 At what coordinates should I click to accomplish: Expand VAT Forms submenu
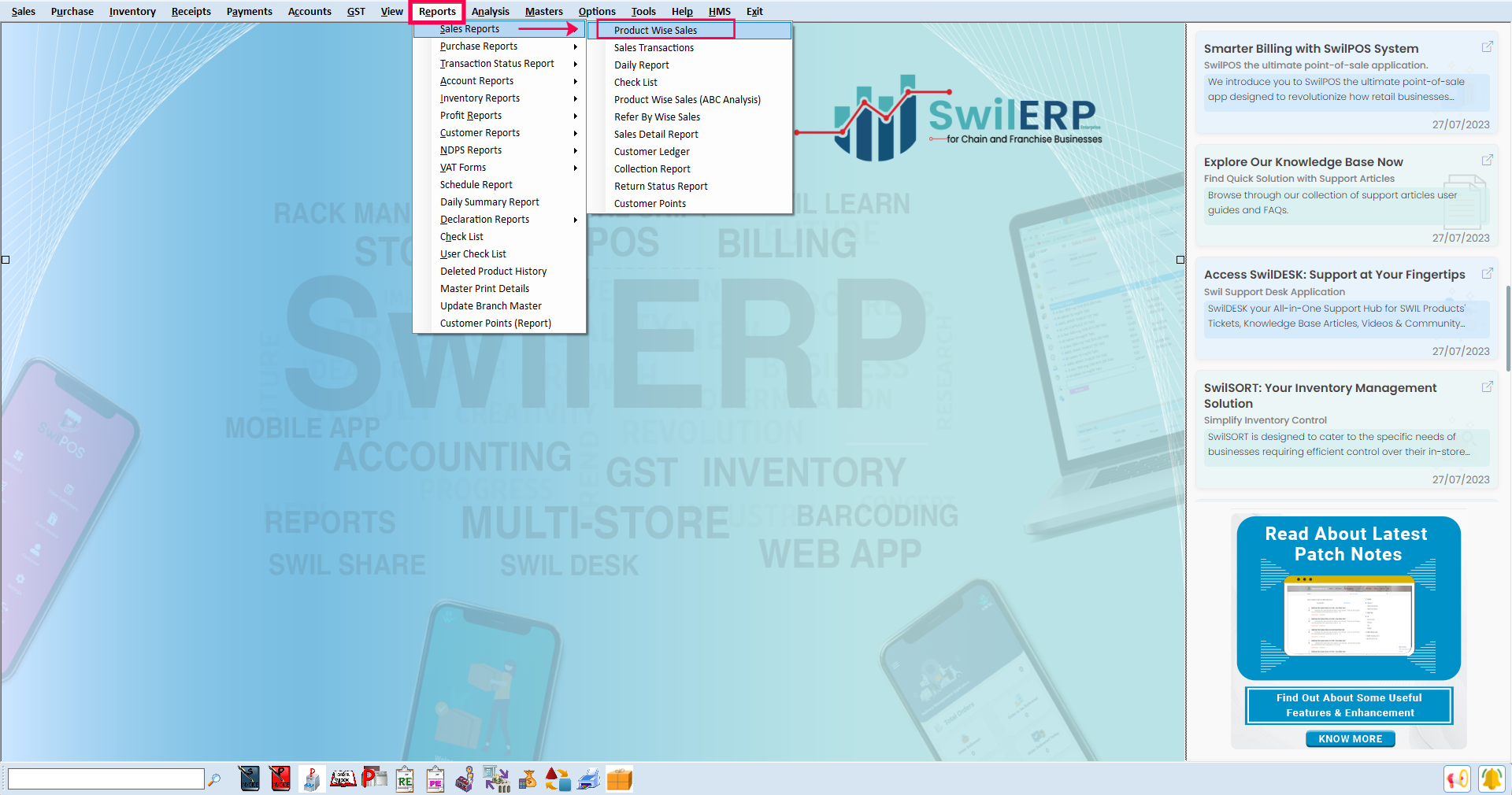click(x=499, y=168)
